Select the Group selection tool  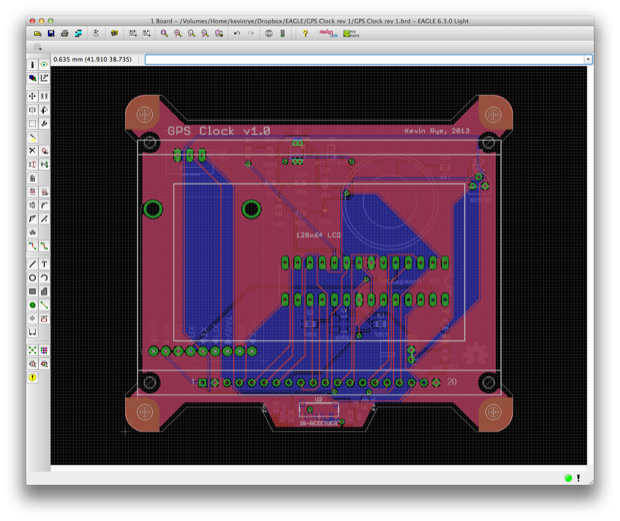coord(32,124)
